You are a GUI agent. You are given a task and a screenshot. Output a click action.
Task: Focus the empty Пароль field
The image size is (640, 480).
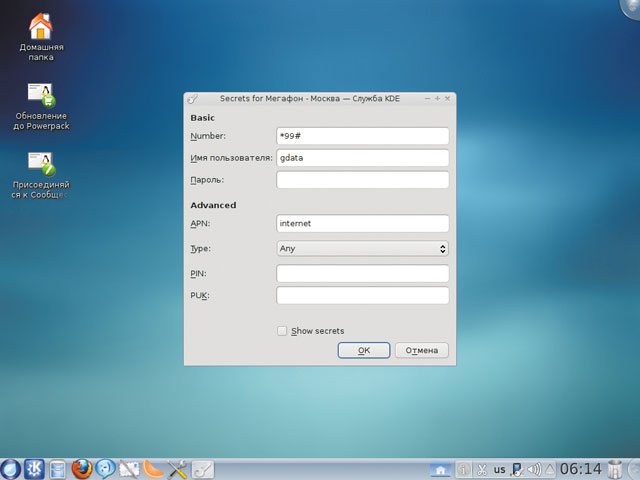362,180
